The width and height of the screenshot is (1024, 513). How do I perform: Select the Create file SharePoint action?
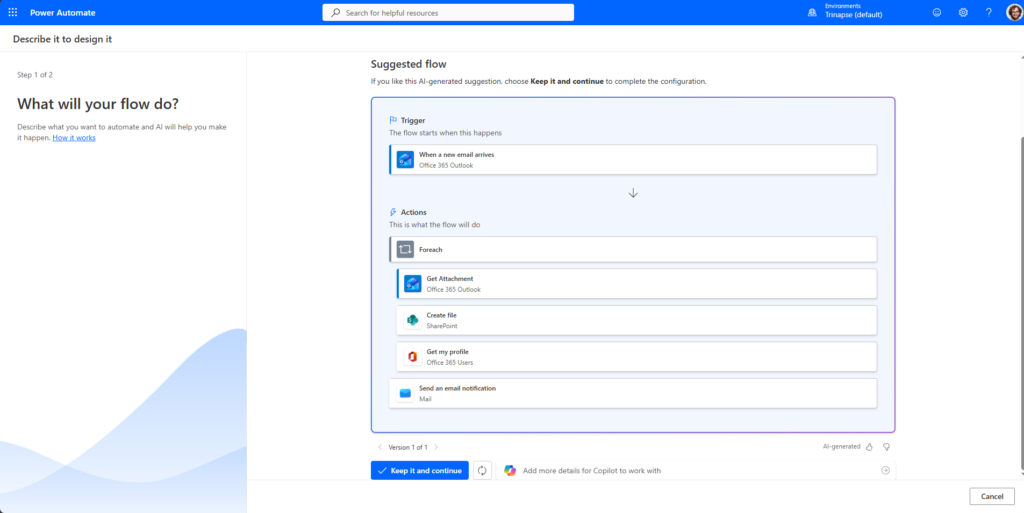click(x=636, y=320)
